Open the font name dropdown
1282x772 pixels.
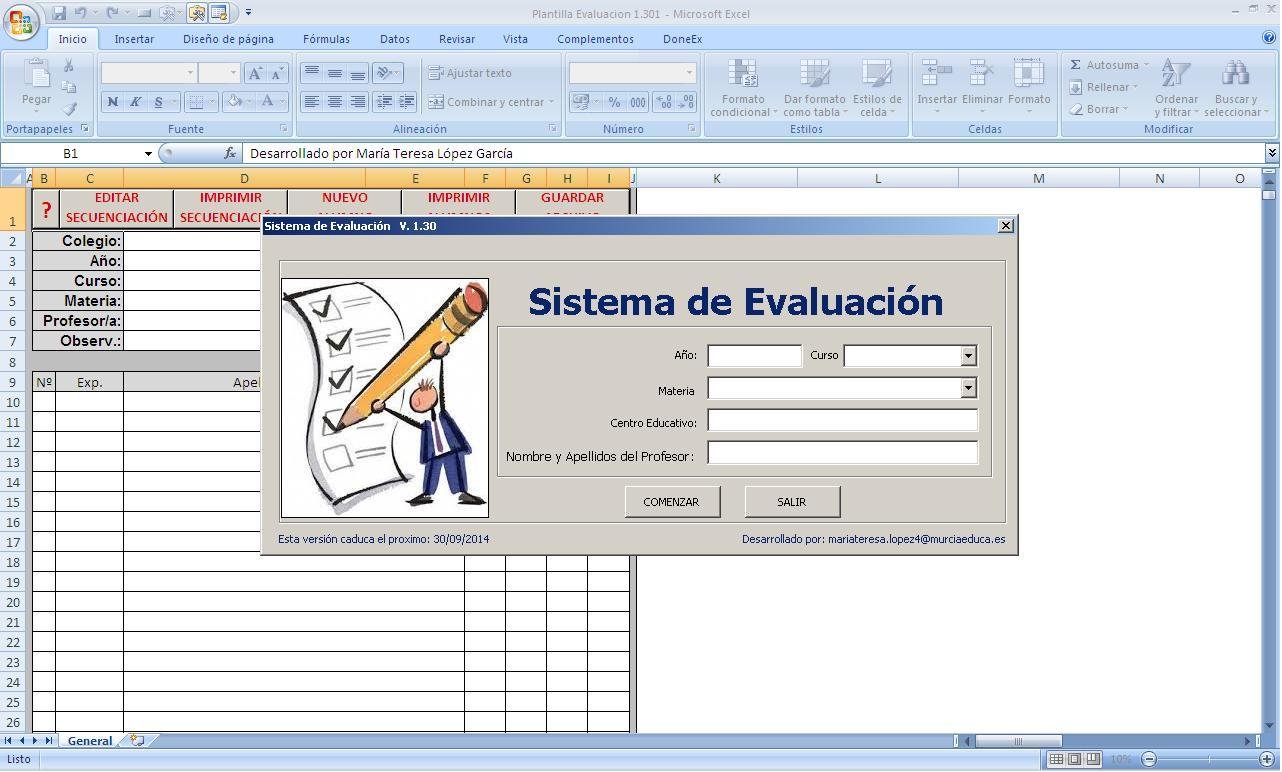(x=190, y=73)
